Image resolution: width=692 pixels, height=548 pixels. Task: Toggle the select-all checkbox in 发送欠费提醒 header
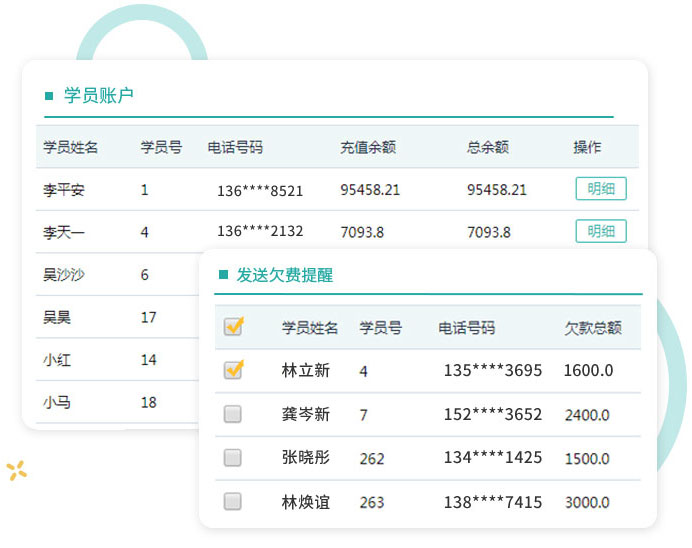tap(233, 327)
